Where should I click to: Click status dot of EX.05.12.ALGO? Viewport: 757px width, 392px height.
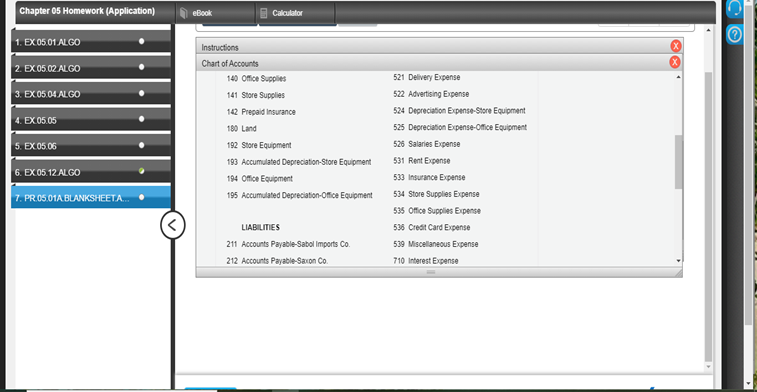(141, 171)
